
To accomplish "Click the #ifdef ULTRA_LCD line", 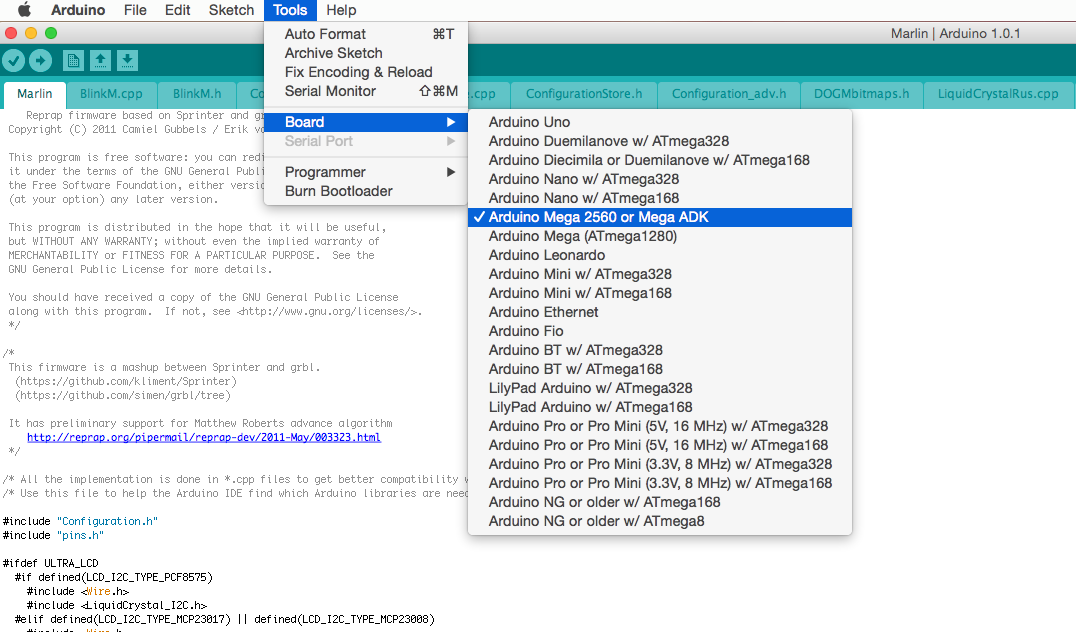I will tap(51, 563).
